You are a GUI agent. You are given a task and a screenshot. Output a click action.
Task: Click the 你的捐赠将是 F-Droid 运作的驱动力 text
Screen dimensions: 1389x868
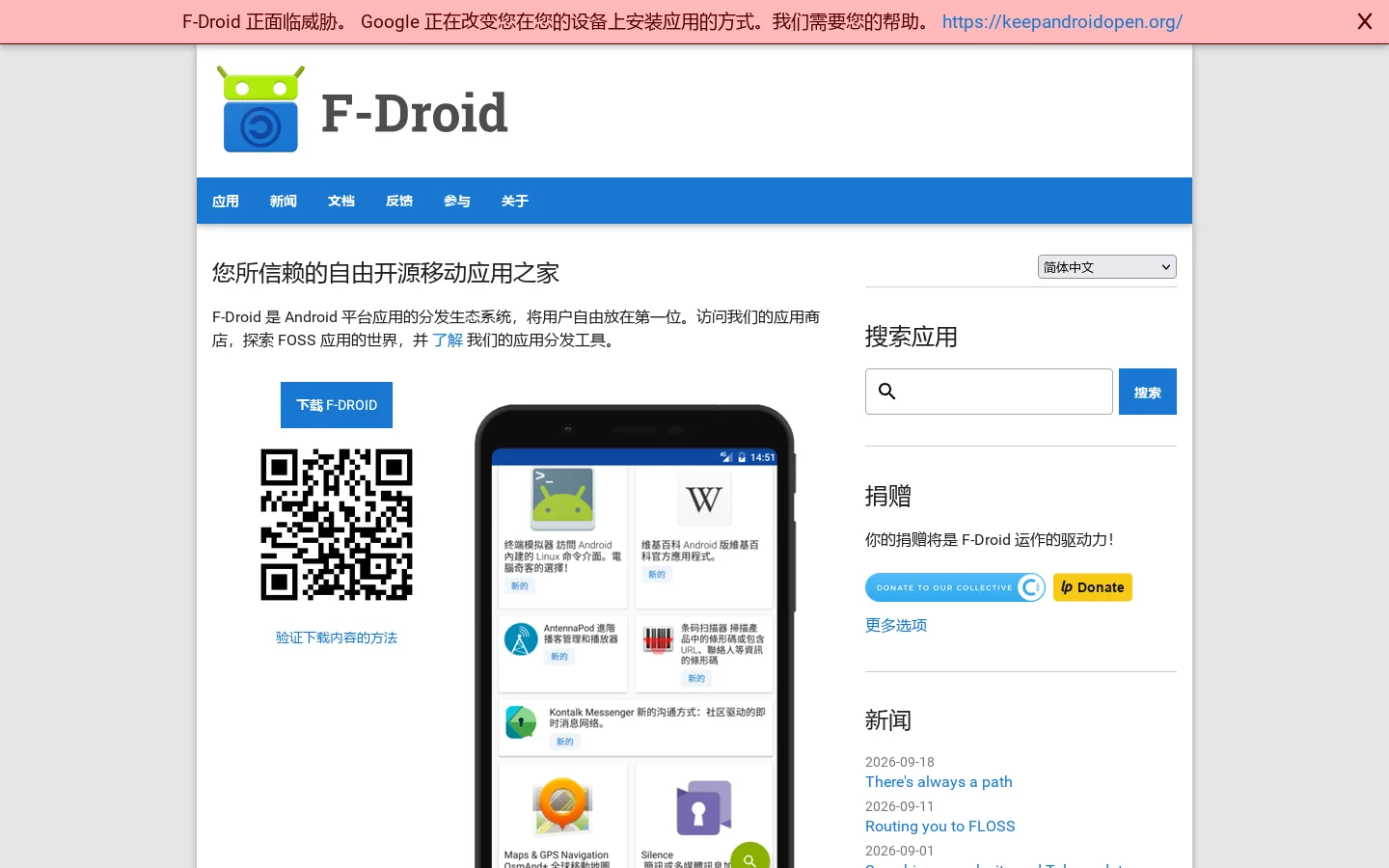[x=990, y=540]
